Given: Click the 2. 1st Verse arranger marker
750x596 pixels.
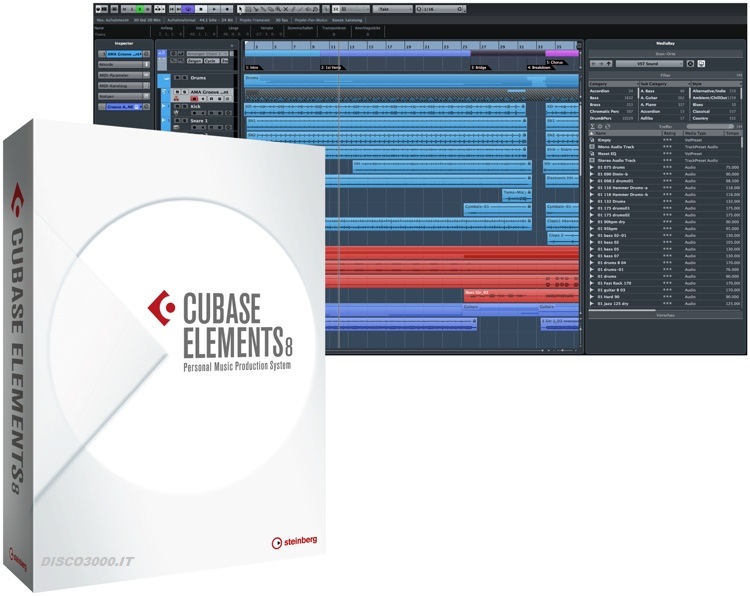Looking at the screenshot, I should click(x=331, y=67).
